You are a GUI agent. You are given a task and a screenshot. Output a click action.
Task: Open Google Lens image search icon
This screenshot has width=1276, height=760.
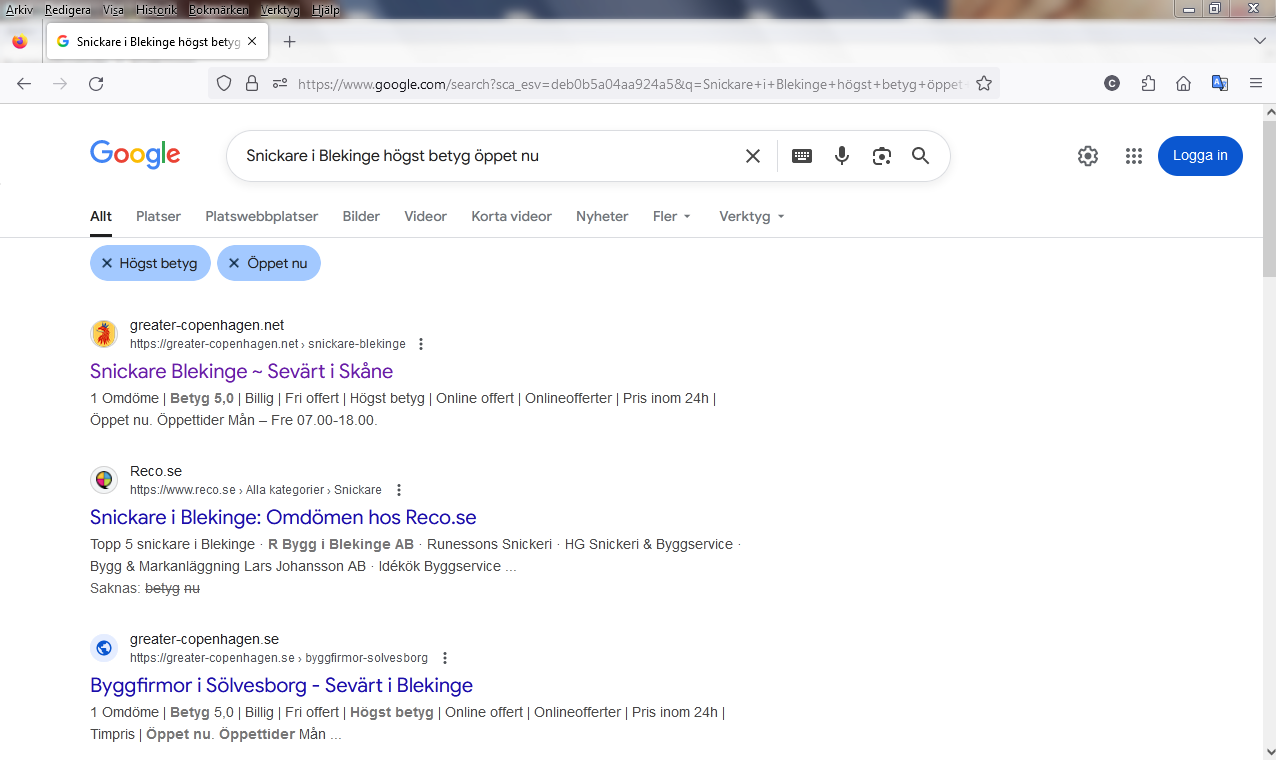tap(881, 156)
